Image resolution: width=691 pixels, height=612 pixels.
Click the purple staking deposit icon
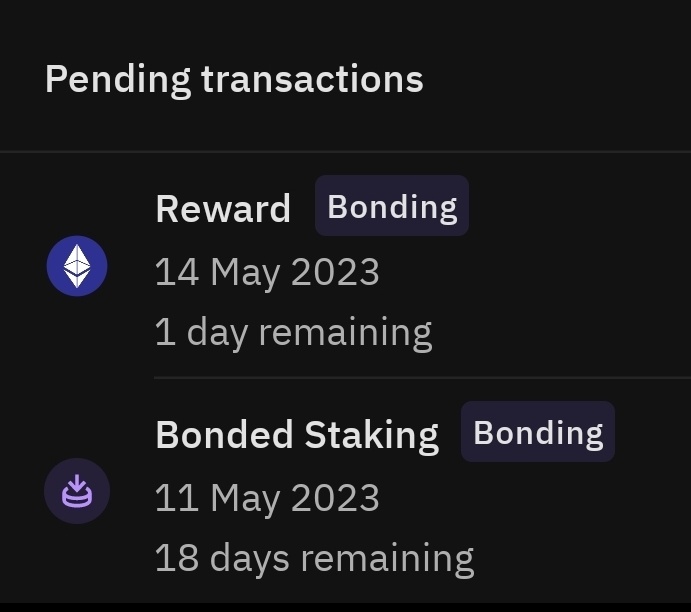coord(77,491)
